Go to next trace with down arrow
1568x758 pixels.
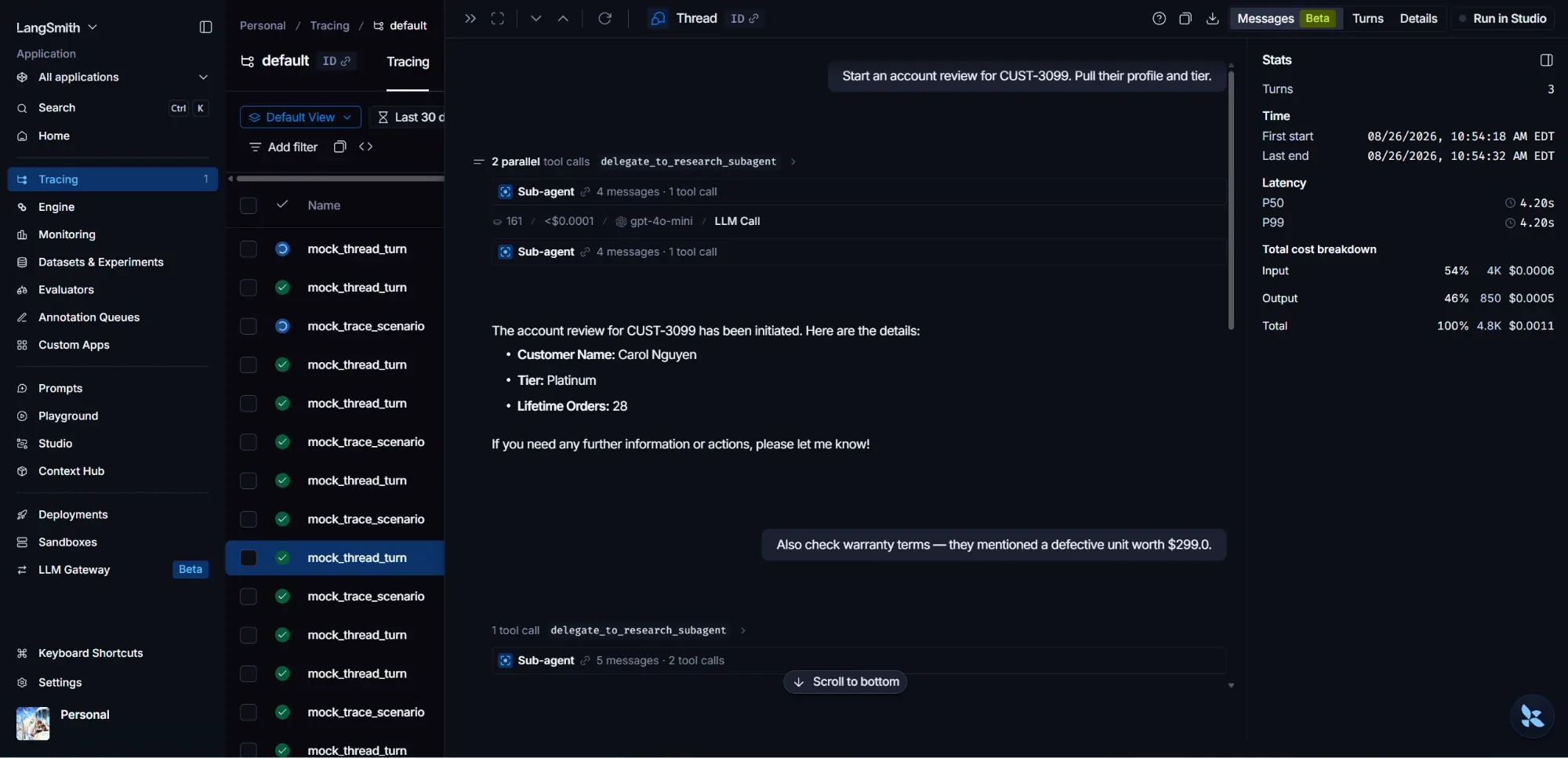click(536, 19)
